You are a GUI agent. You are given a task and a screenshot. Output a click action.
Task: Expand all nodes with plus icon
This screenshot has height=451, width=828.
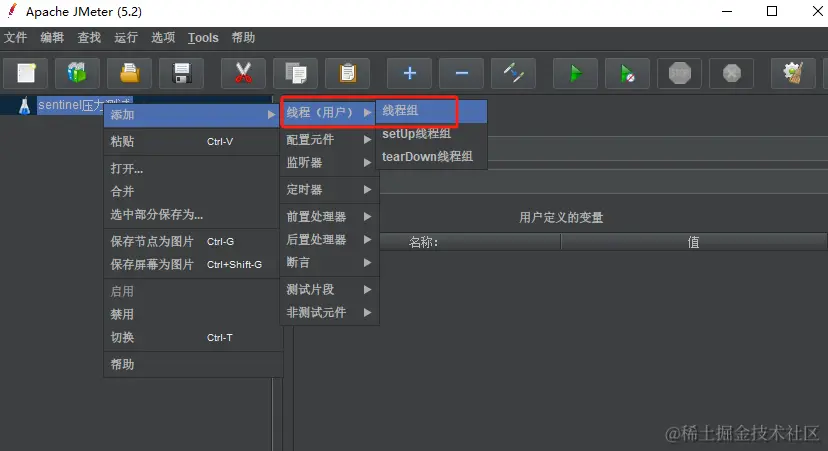409,73
